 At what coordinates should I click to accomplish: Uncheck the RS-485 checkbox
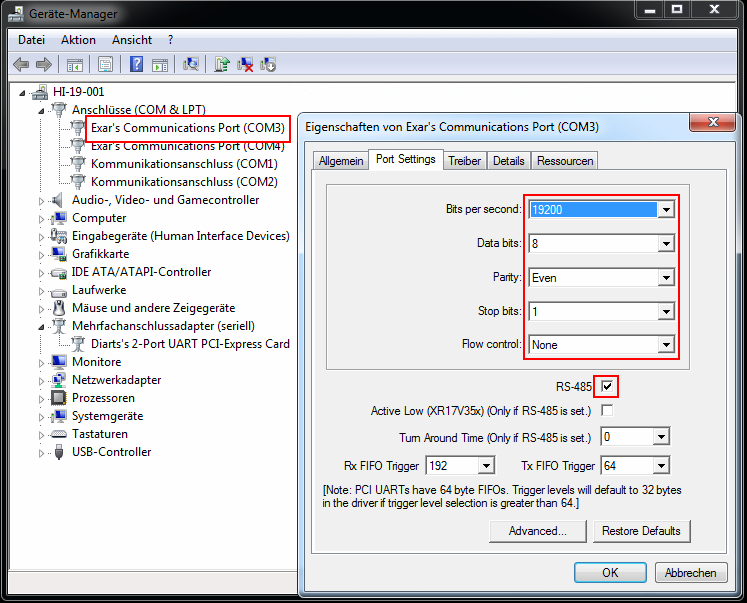pyautogui.click(x=606, y=386)
